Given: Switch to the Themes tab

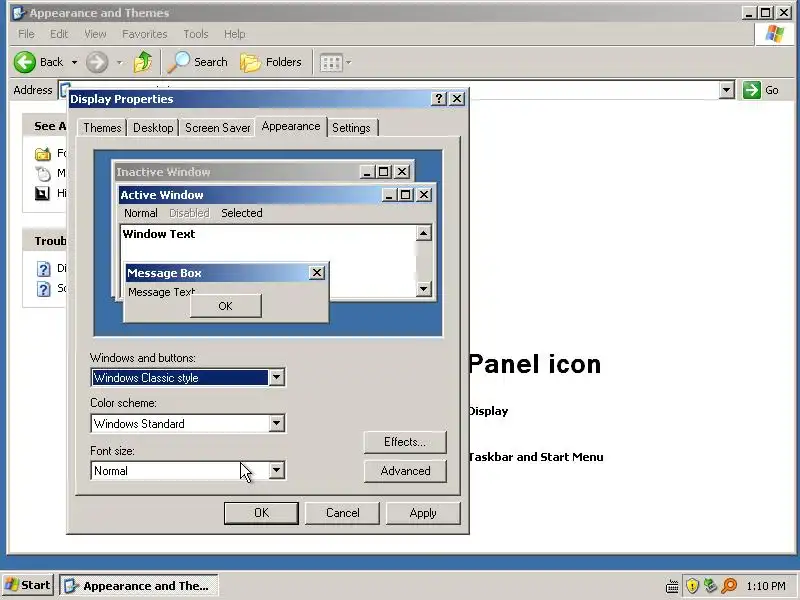Looking at the screenshot, I should 102,128.
